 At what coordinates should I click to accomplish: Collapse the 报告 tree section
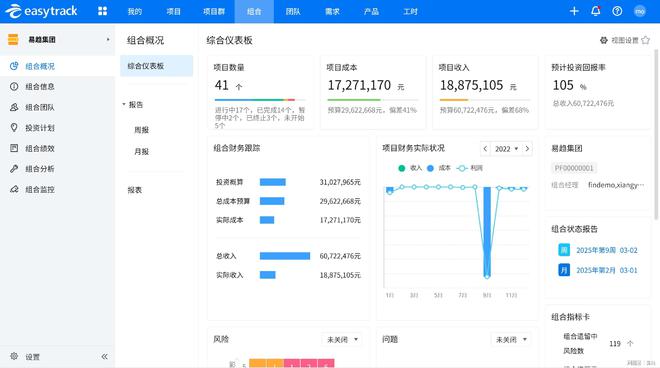pos(124,104)
